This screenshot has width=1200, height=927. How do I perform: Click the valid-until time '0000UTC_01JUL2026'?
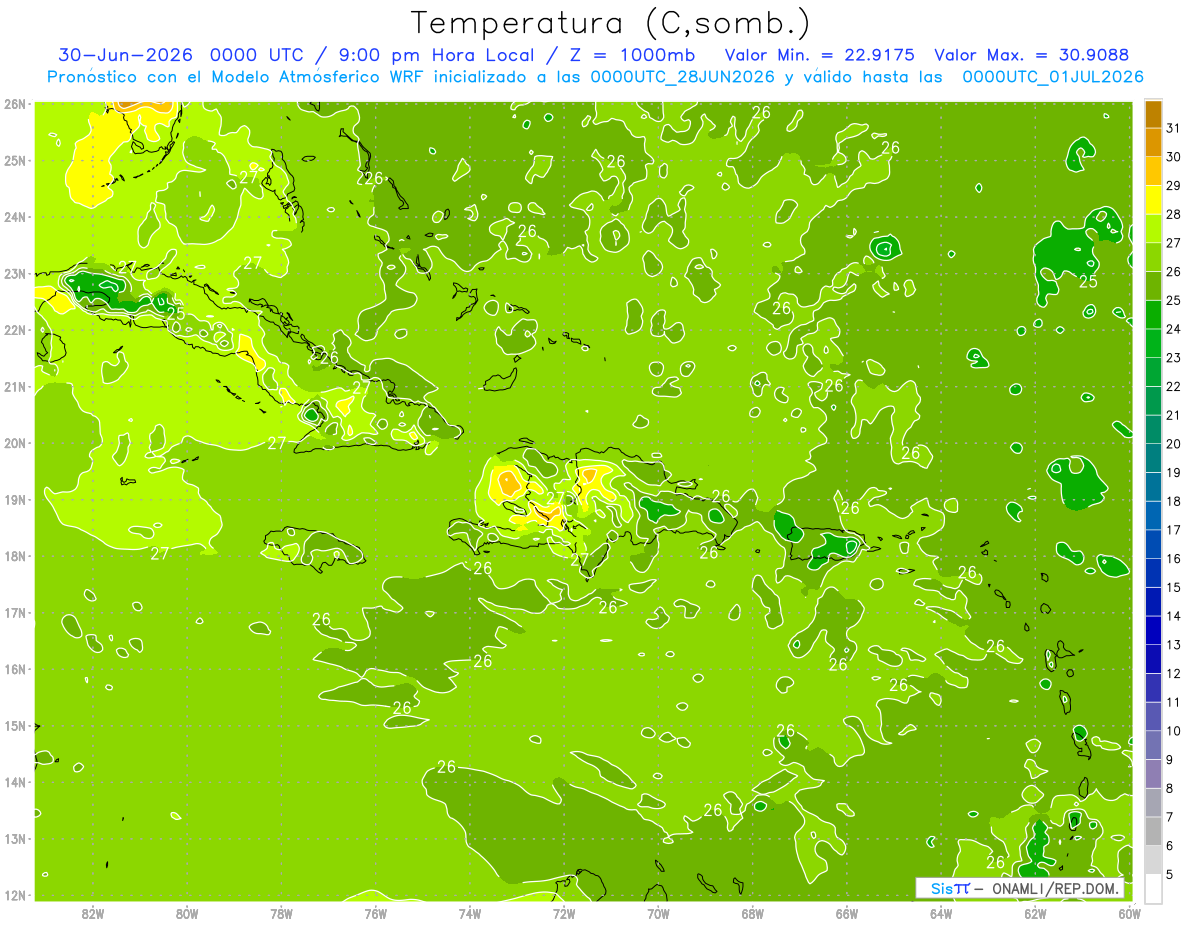tap(1052, 77)
